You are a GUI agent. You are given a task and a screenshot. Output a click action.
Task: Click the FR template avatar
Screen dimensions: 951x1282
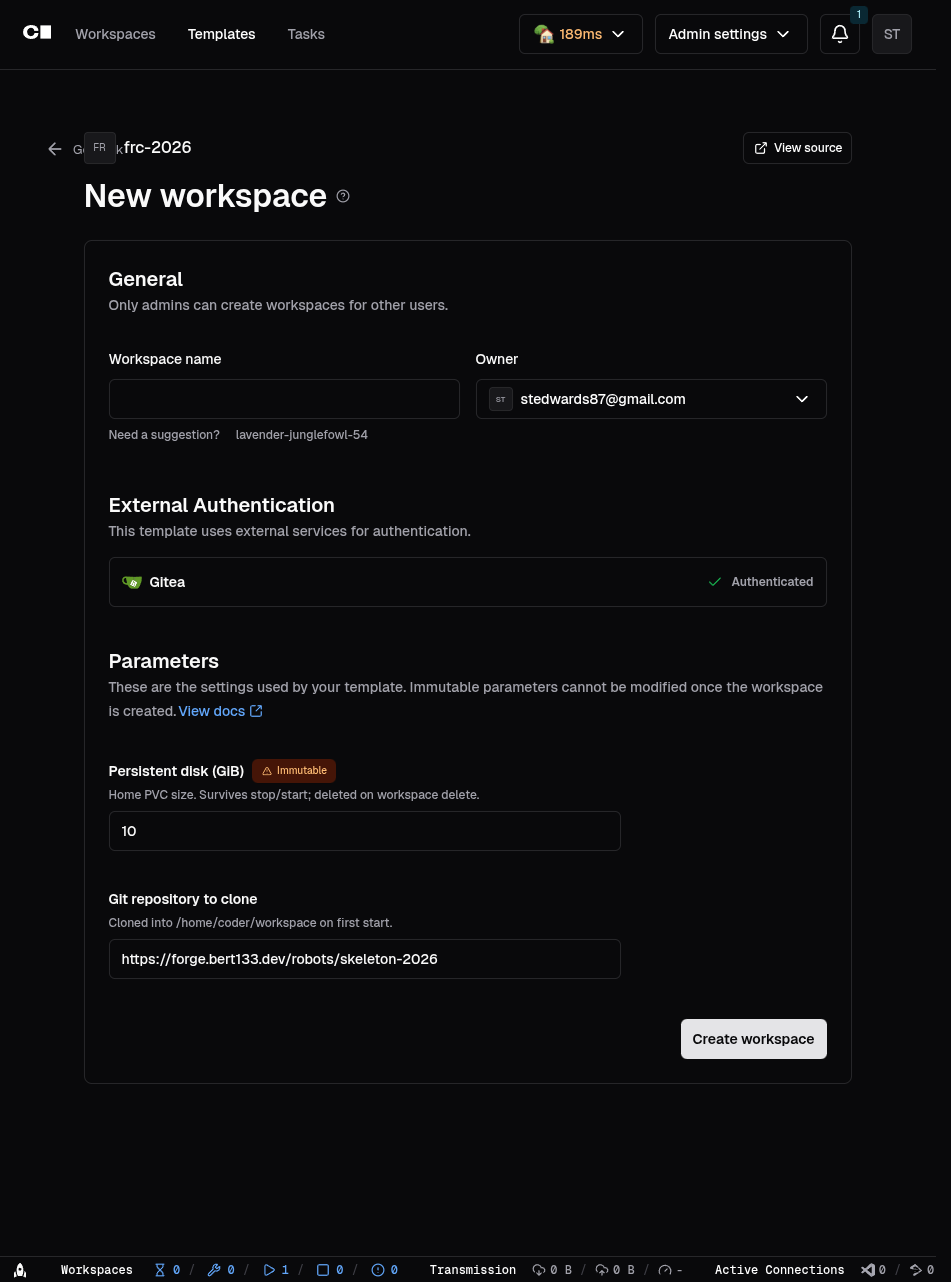click(100, 147)
